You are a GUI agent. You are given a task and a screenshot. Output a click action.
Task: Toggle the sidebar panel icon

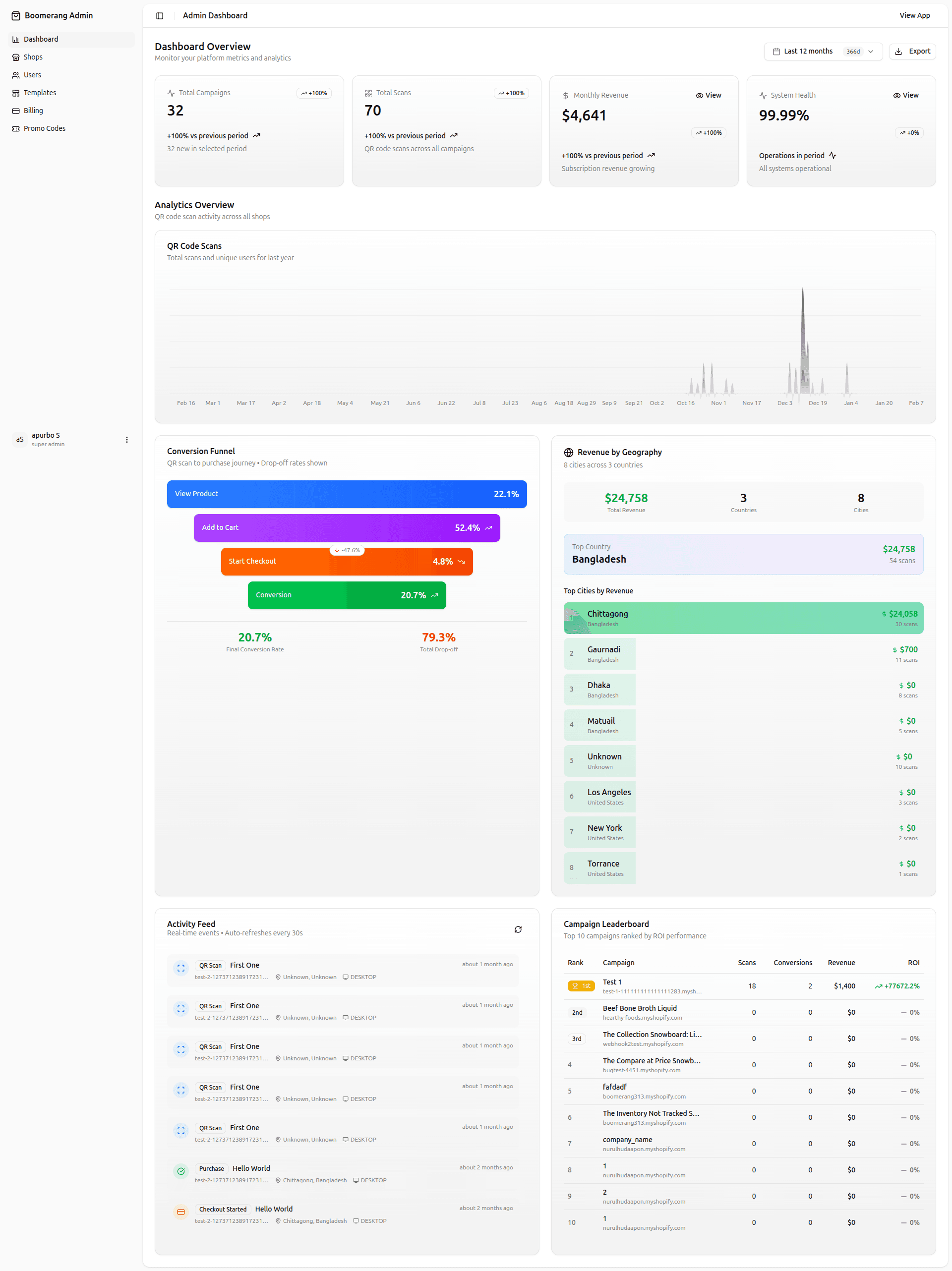click(160, 15)
